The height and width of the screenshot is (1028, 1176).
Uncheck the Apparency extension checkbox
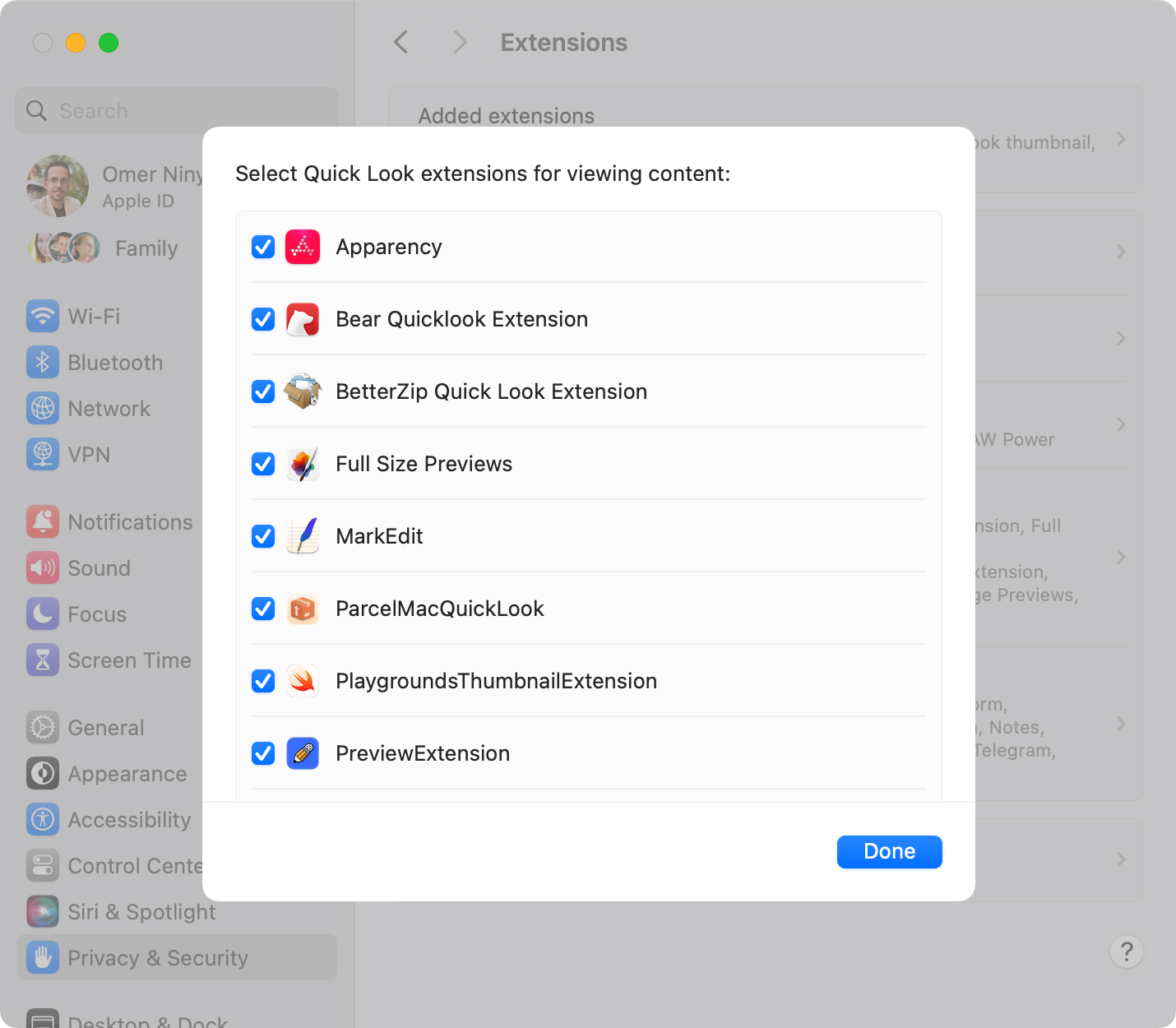[263, 247]
